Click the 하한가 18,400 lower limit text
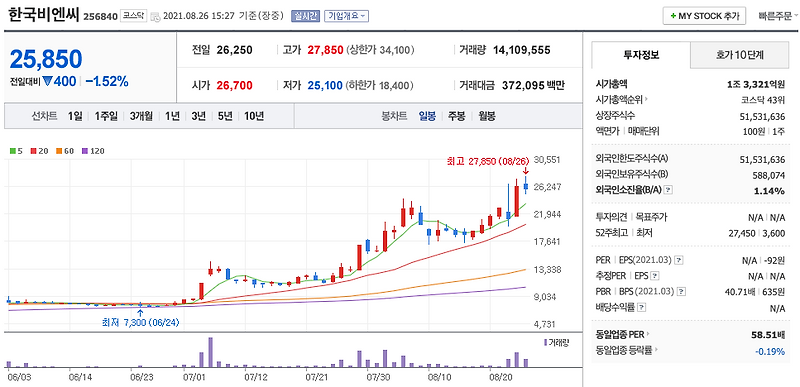800x387 pixels. [x=380, y=85]
